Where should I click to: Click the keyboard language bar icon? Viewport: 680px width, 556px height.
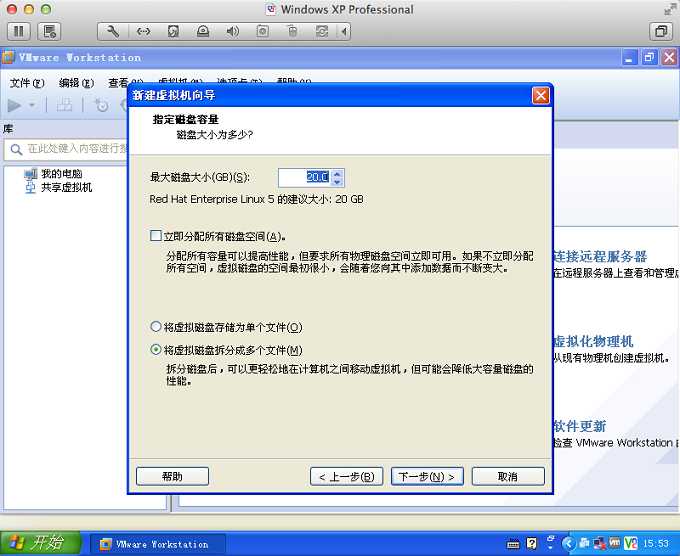tap(513, 543)
